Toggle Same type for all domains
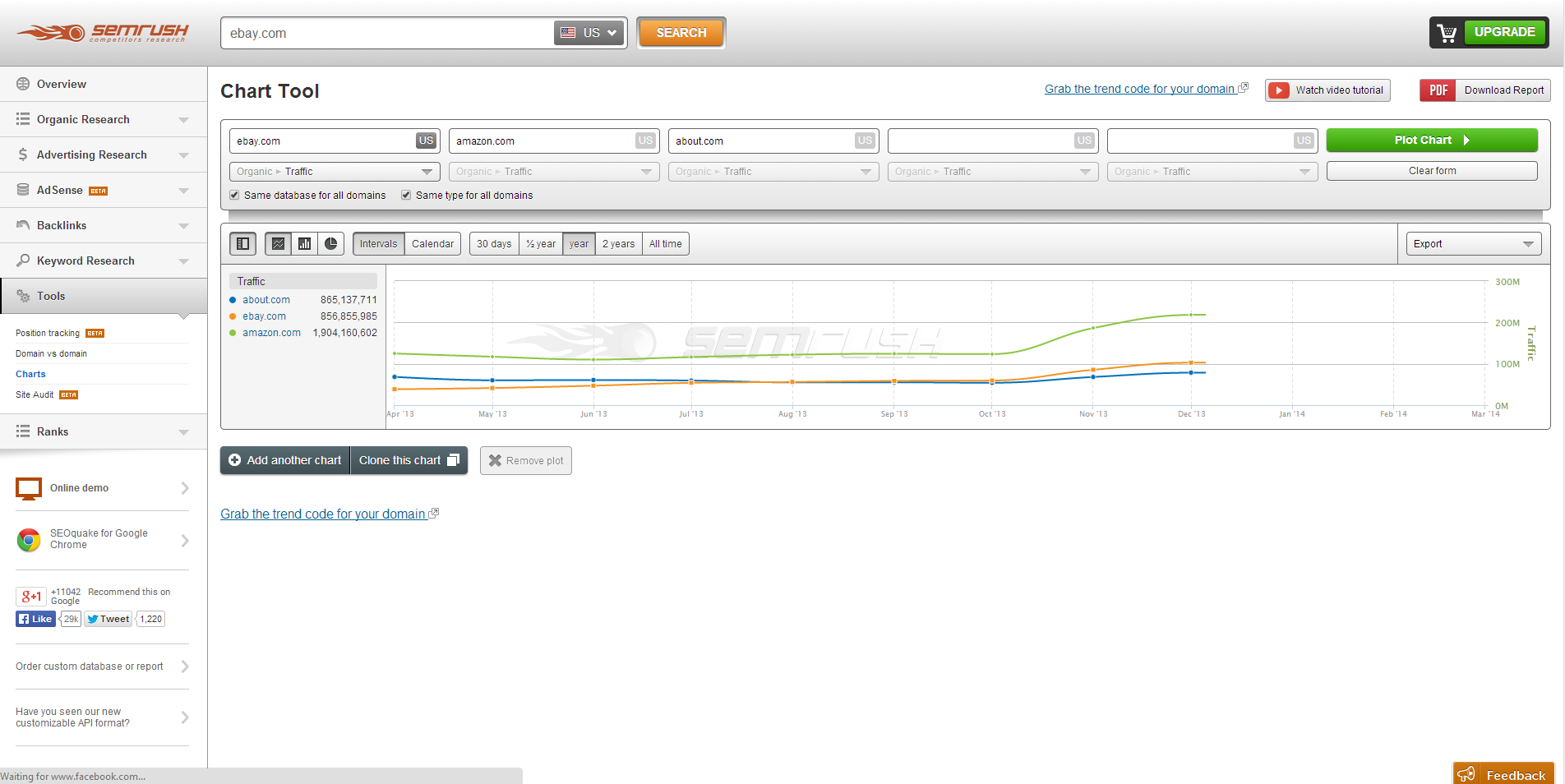This screenshot has width=1565, height=784. 406,195
